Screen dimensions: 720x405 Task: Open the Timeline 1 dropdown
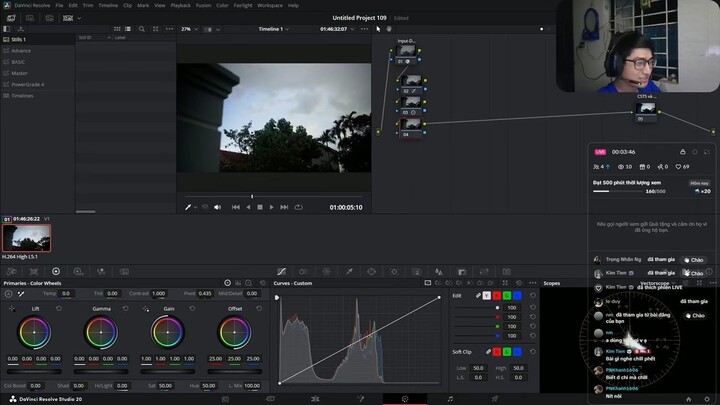(273, 29)
